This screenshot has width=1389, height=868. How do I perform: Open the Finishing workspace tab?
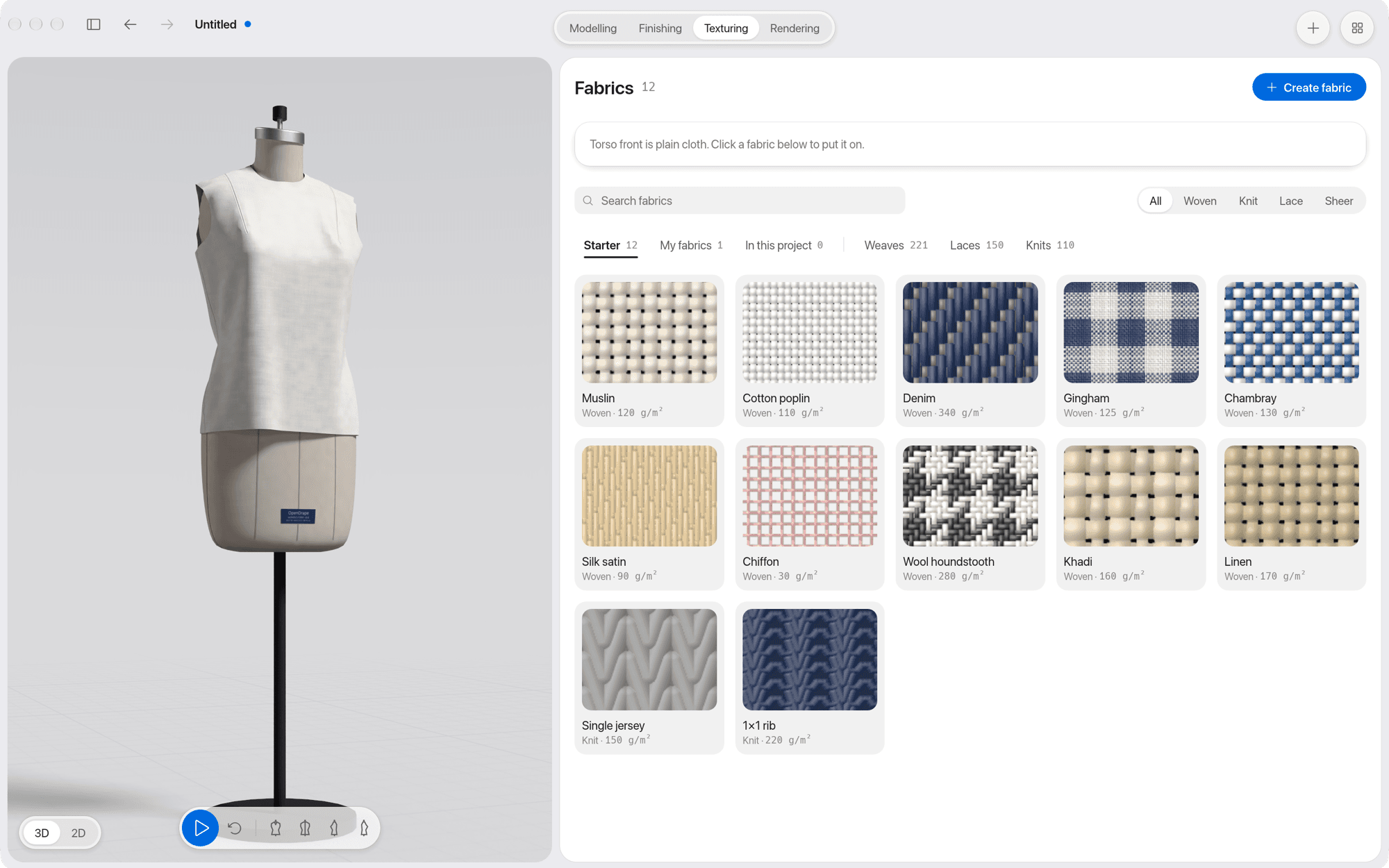[x=660, y=28]
